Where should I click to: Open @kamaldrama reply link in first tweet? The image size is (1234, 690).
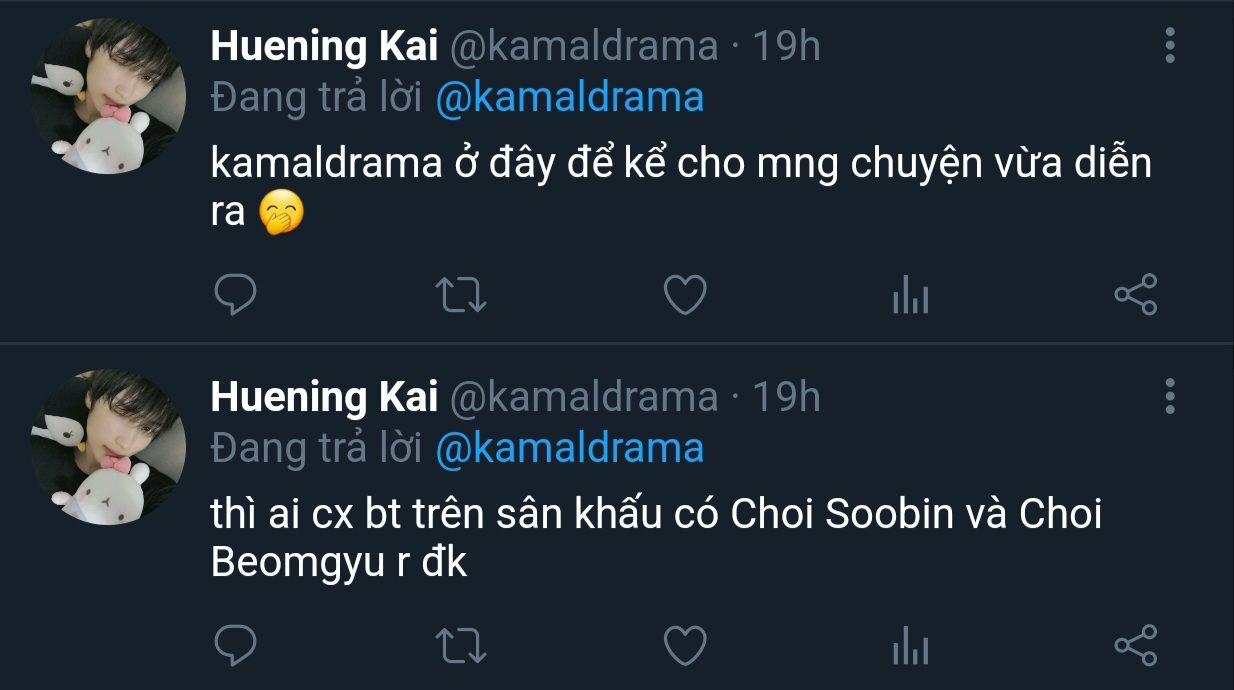[x=570, y=97]
